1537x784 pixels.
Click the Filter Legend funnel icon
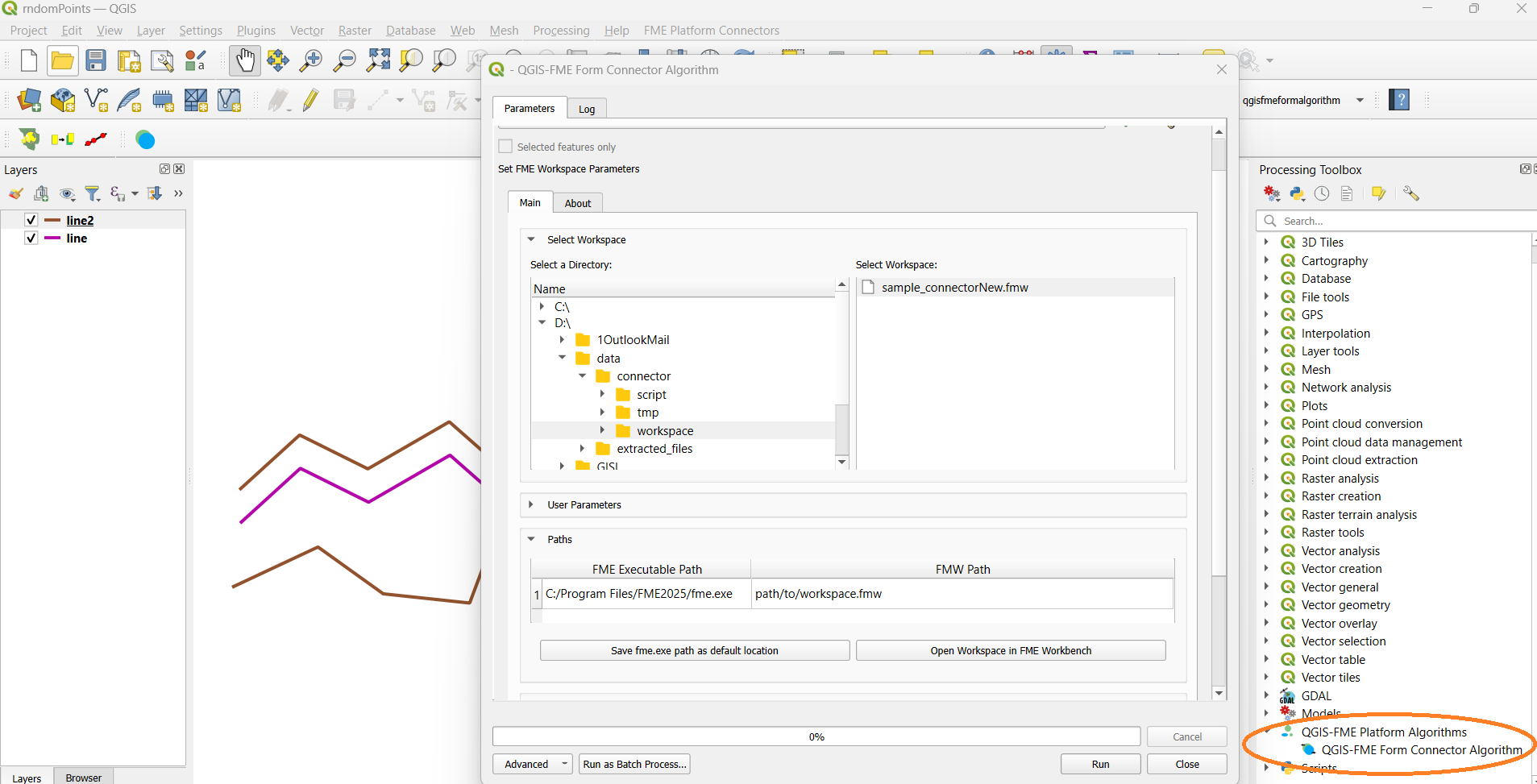(x=93, y=193)
